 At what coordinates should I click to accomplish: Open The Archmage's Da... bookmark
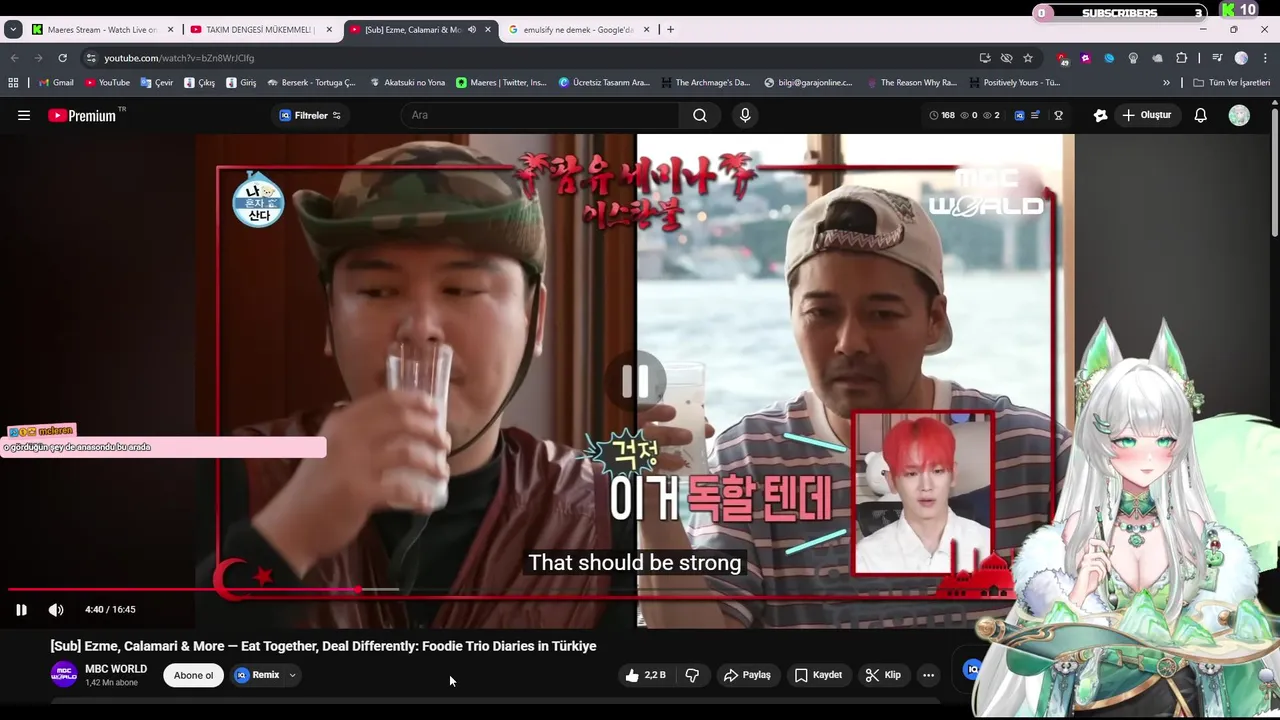pyautogui.click(x=704, y=83)
